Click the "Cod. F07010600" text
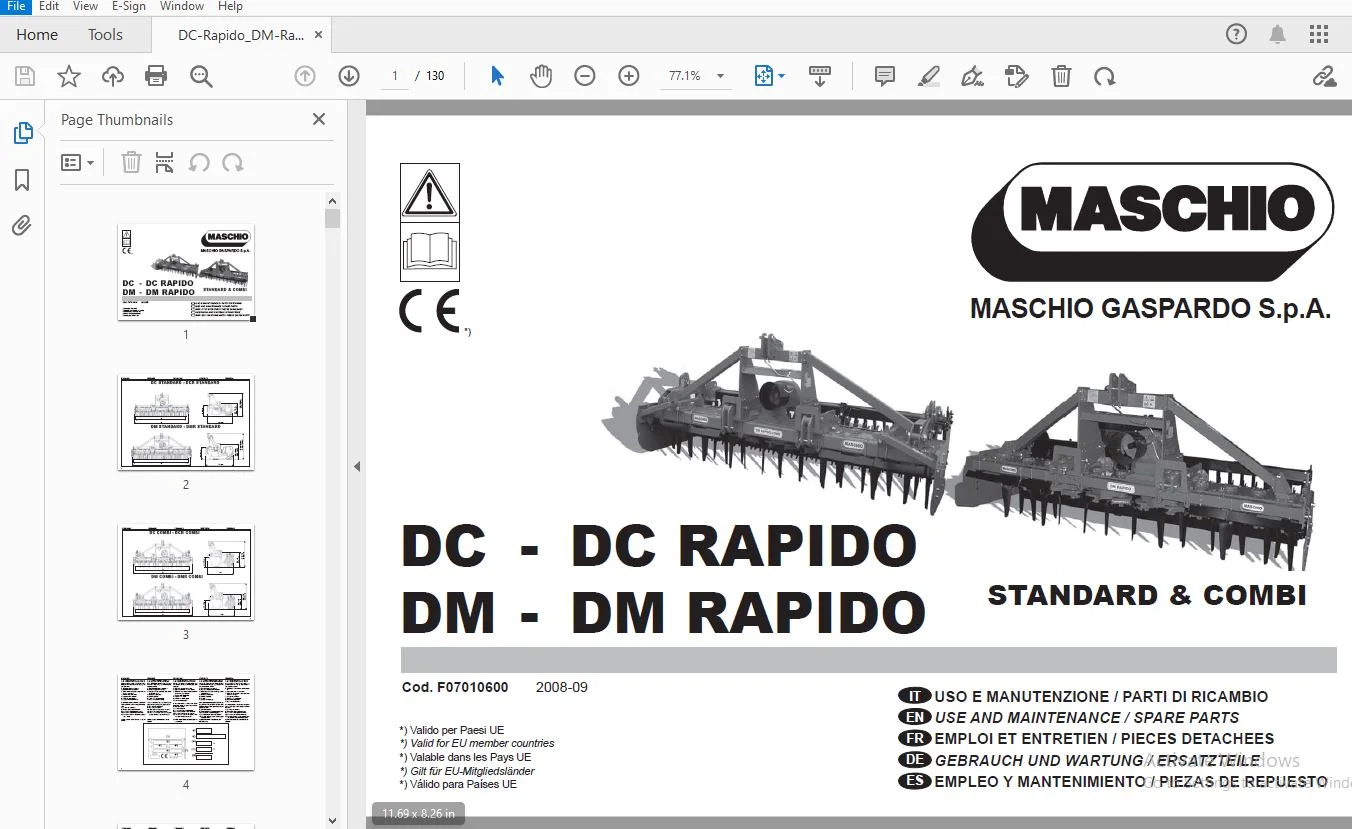The width and height of the screenshot is (1352, 829). (x=455, y=688)
